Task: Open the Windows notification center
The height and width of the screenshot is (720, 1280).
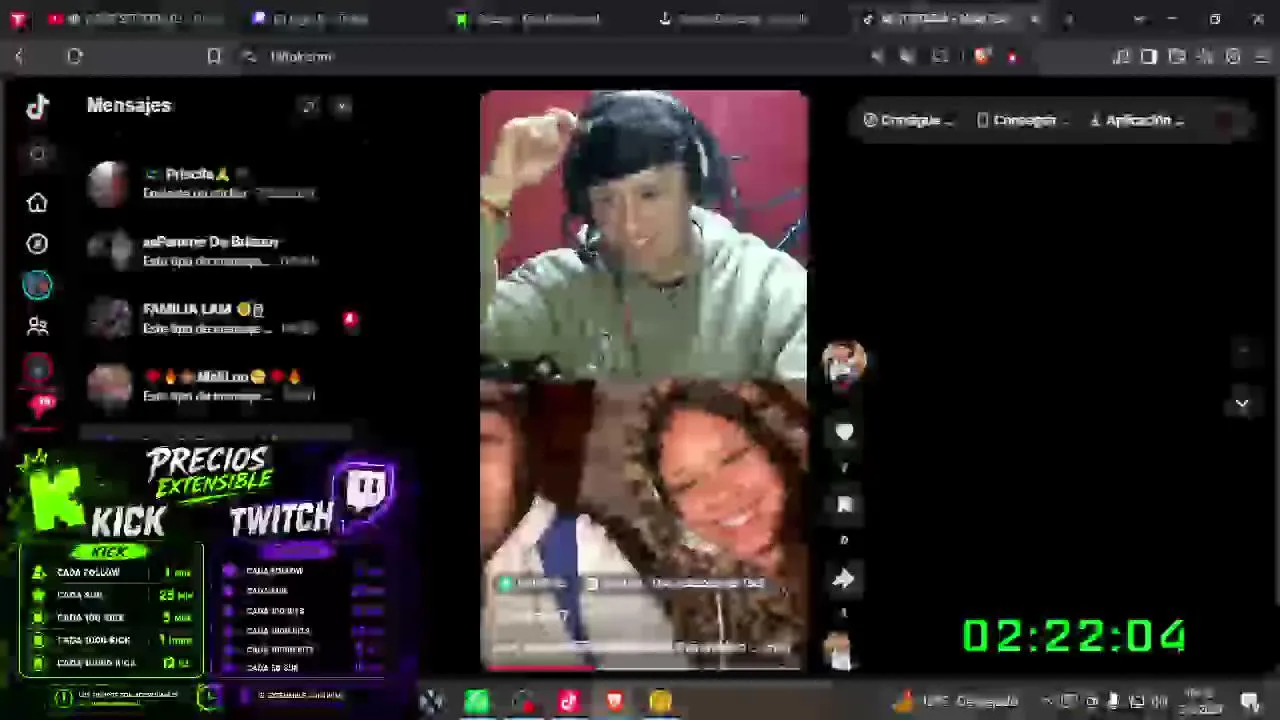Action: pos(1250,701)
